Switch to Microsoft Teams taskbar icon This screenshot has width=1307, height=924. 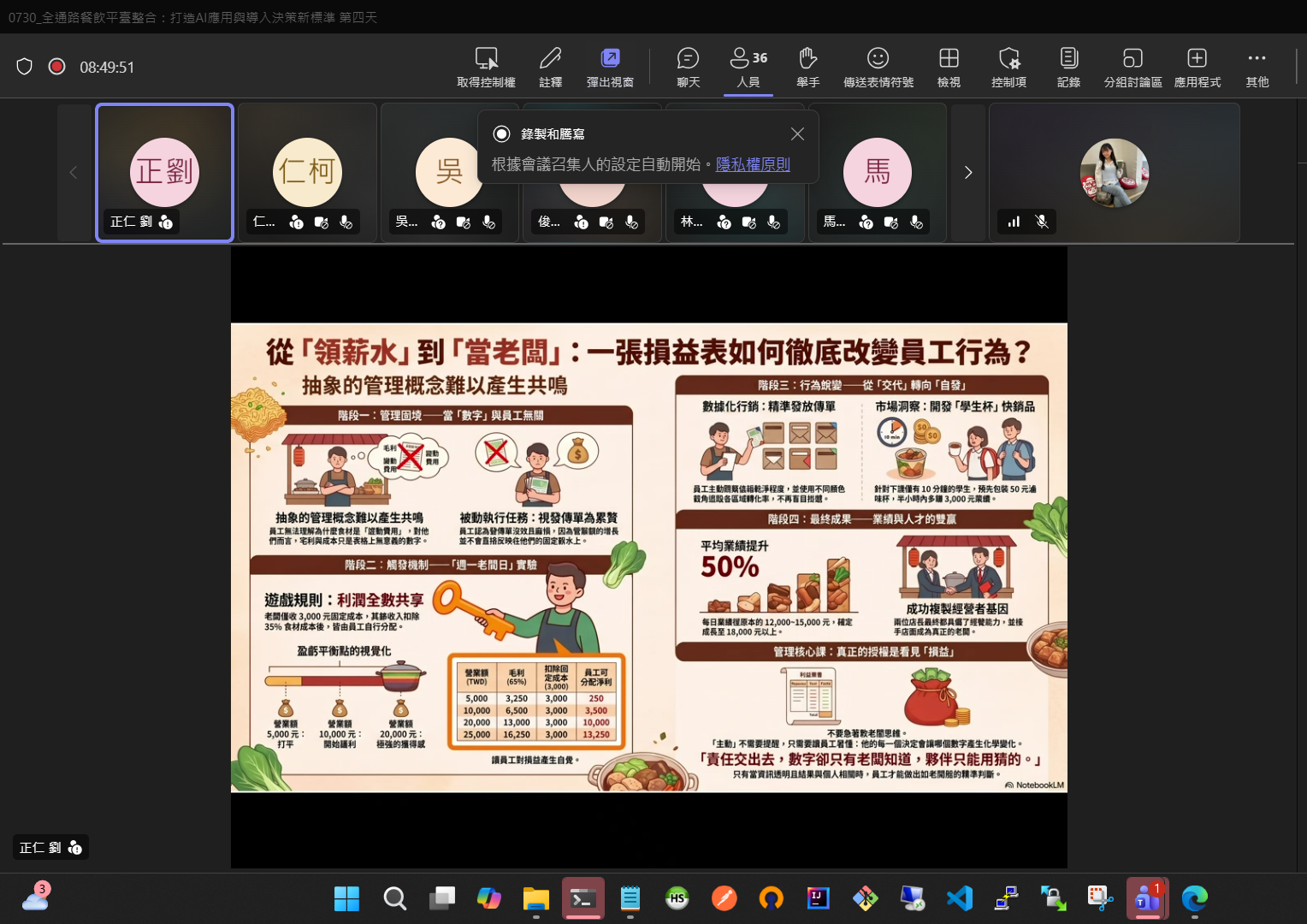(1147, 898)
